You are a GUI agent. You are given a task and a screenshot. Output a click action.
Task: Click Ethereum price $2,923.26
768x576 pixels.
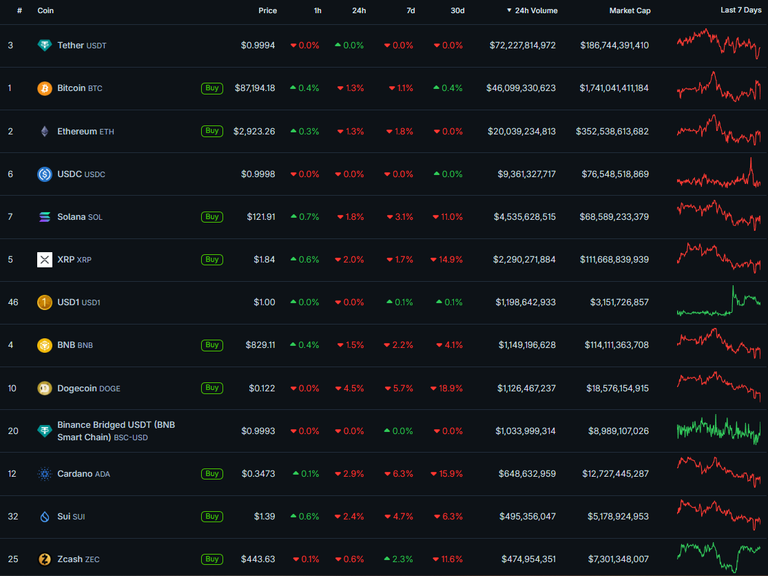[254, 131]
